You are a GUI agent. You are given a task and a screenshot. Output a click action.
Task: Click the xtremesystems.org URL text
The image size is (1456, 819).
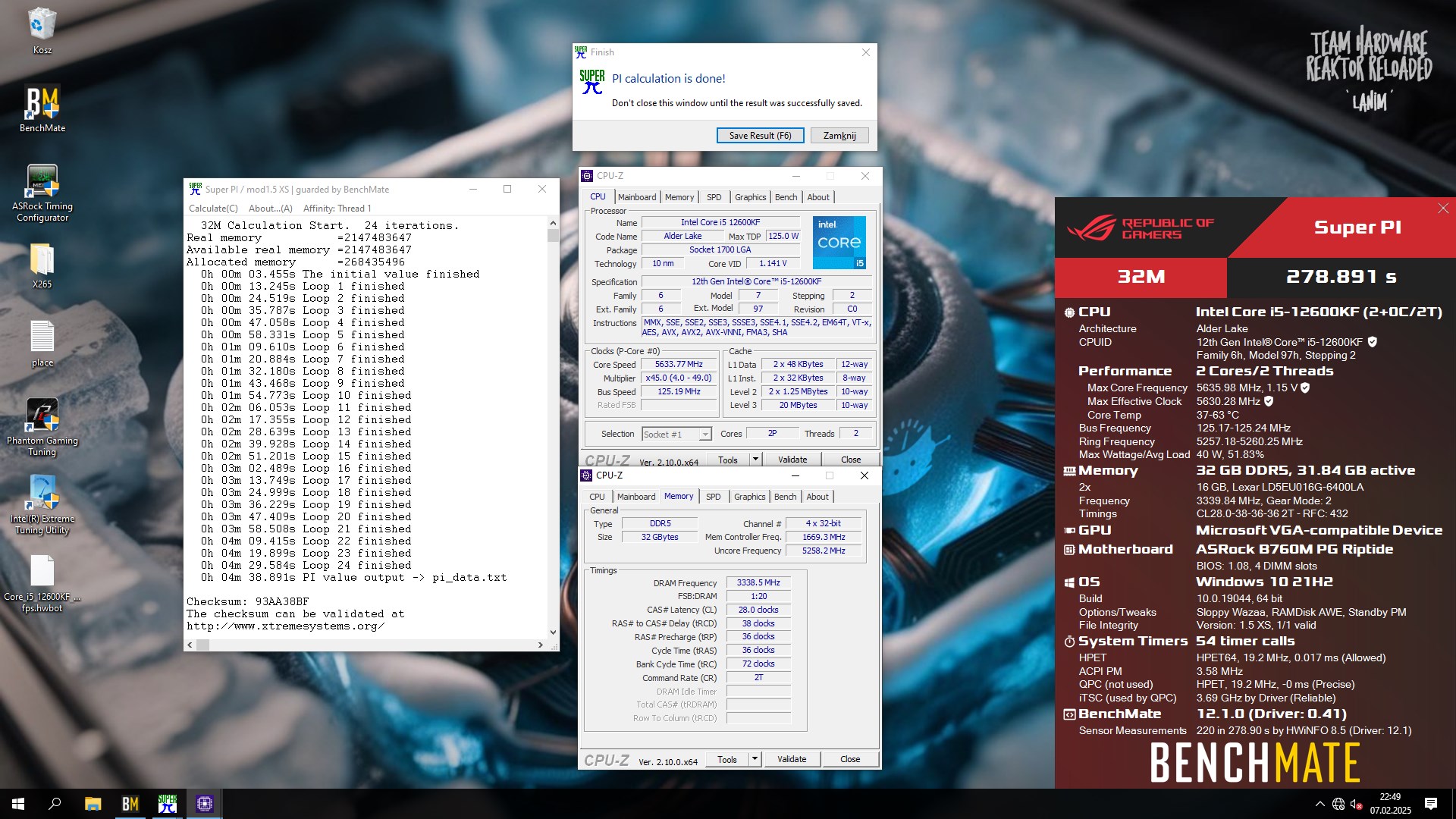tap(285, 626)
